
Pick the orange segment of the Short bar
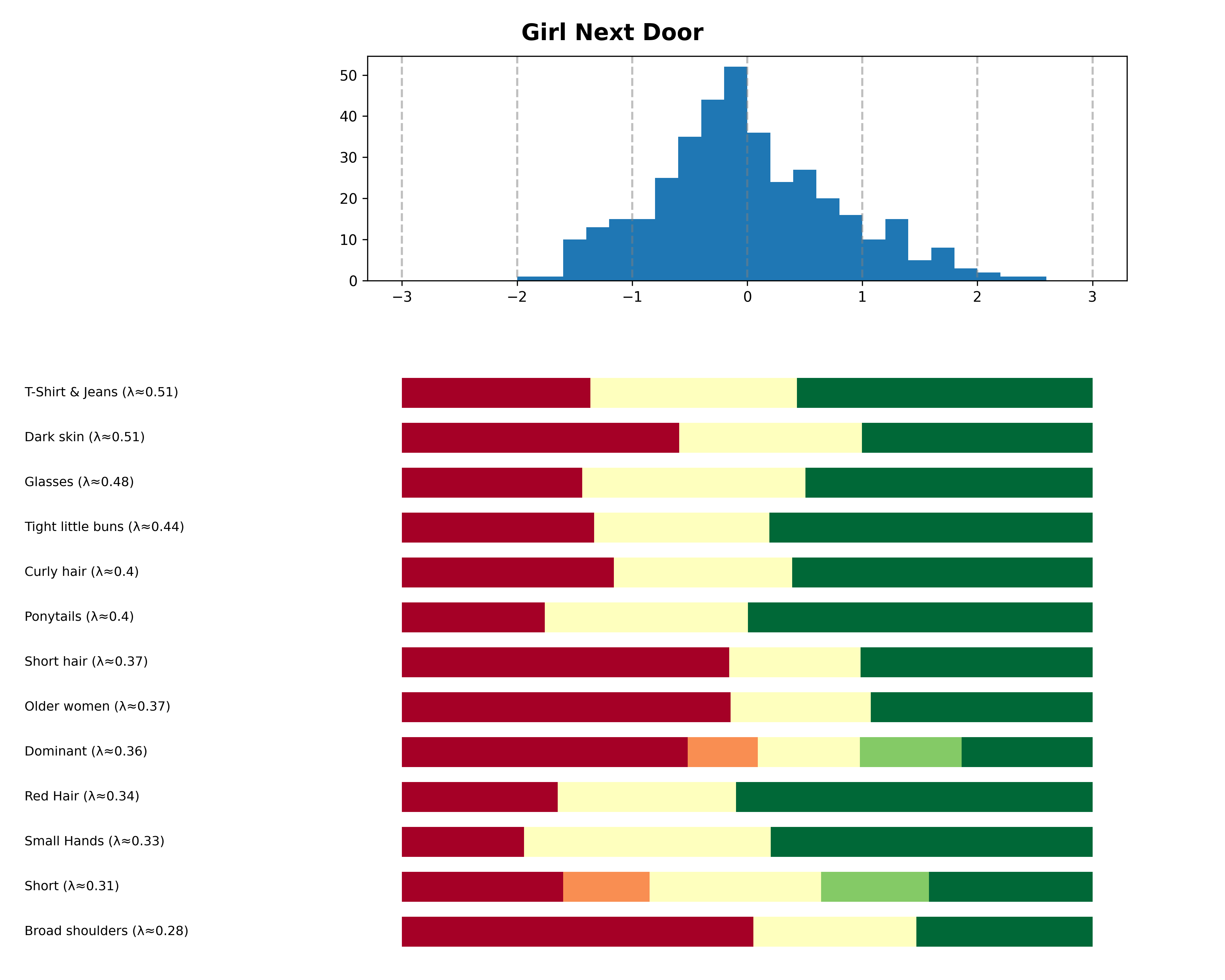(x=606, y=886)
